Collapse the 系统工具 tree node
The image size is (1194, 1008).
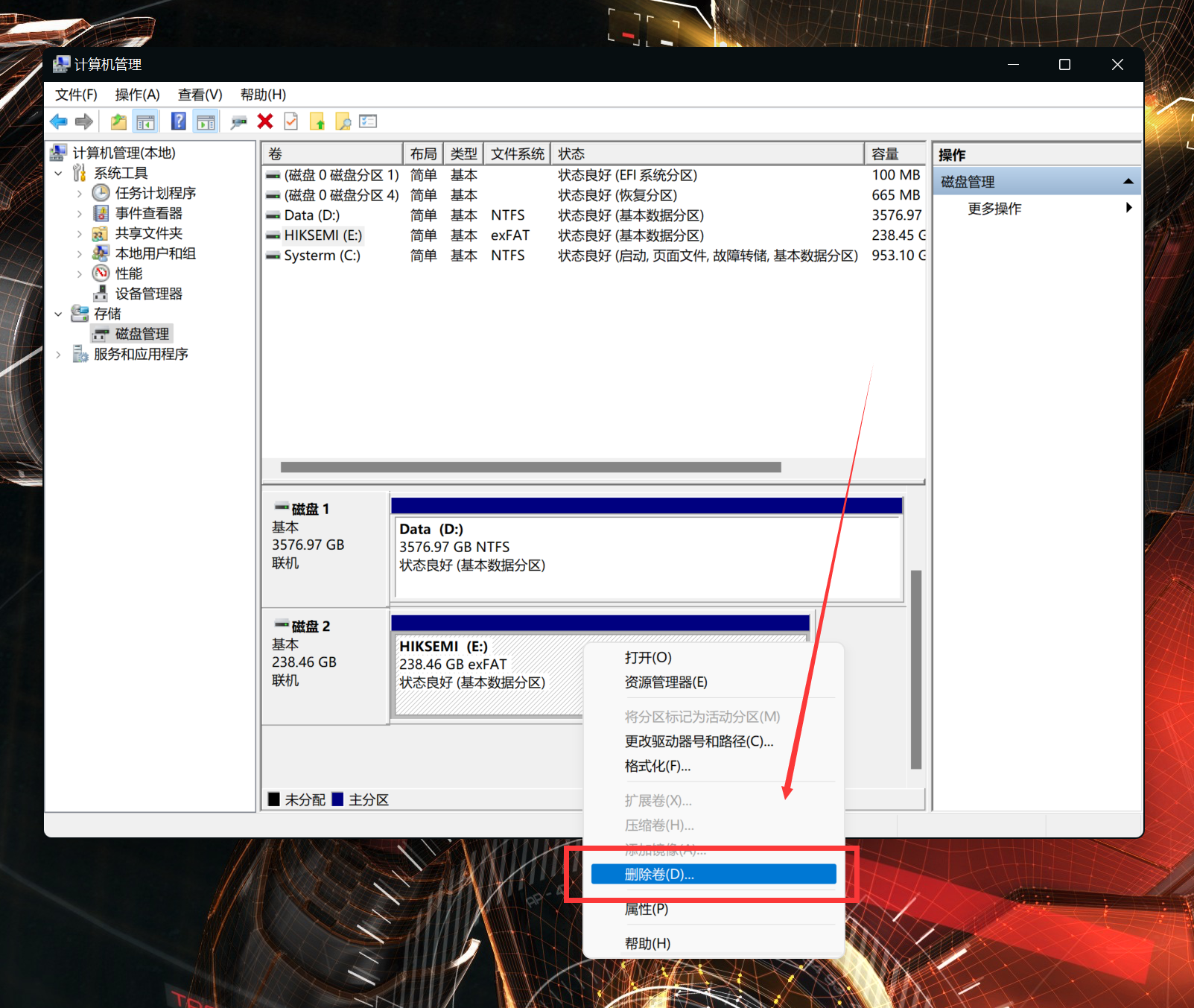point(59,174)
